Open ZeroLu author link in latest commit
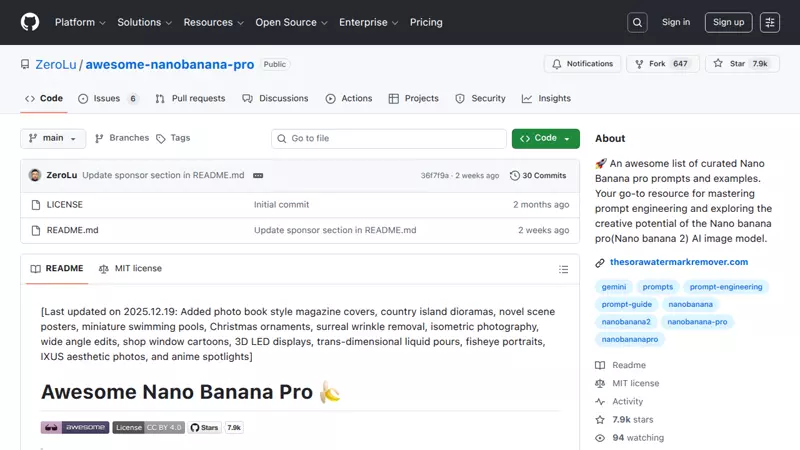The image size is (800, 450). [62, 175]
